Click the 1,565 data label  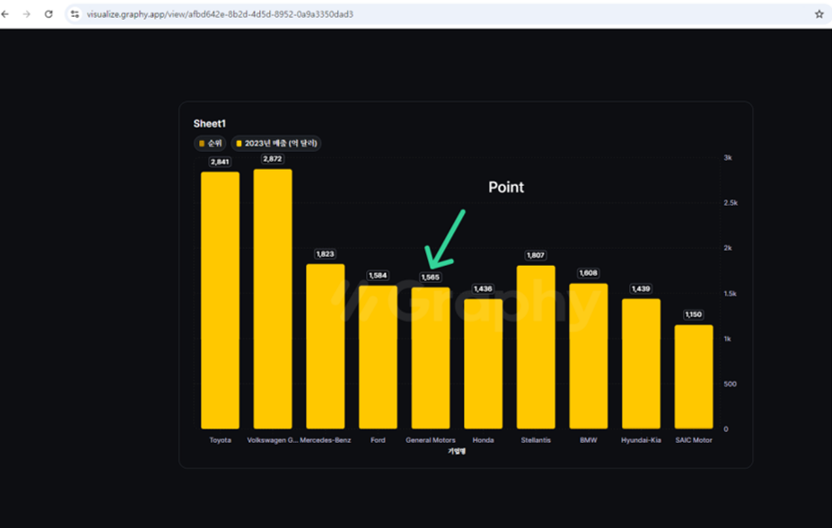coord(430,277)
